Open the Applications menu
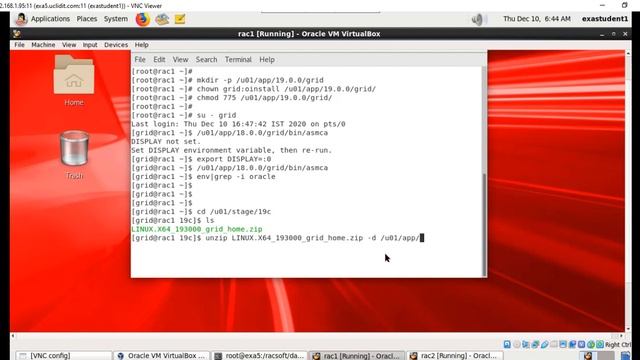This screenshot has height=360, width=640. 50,19
